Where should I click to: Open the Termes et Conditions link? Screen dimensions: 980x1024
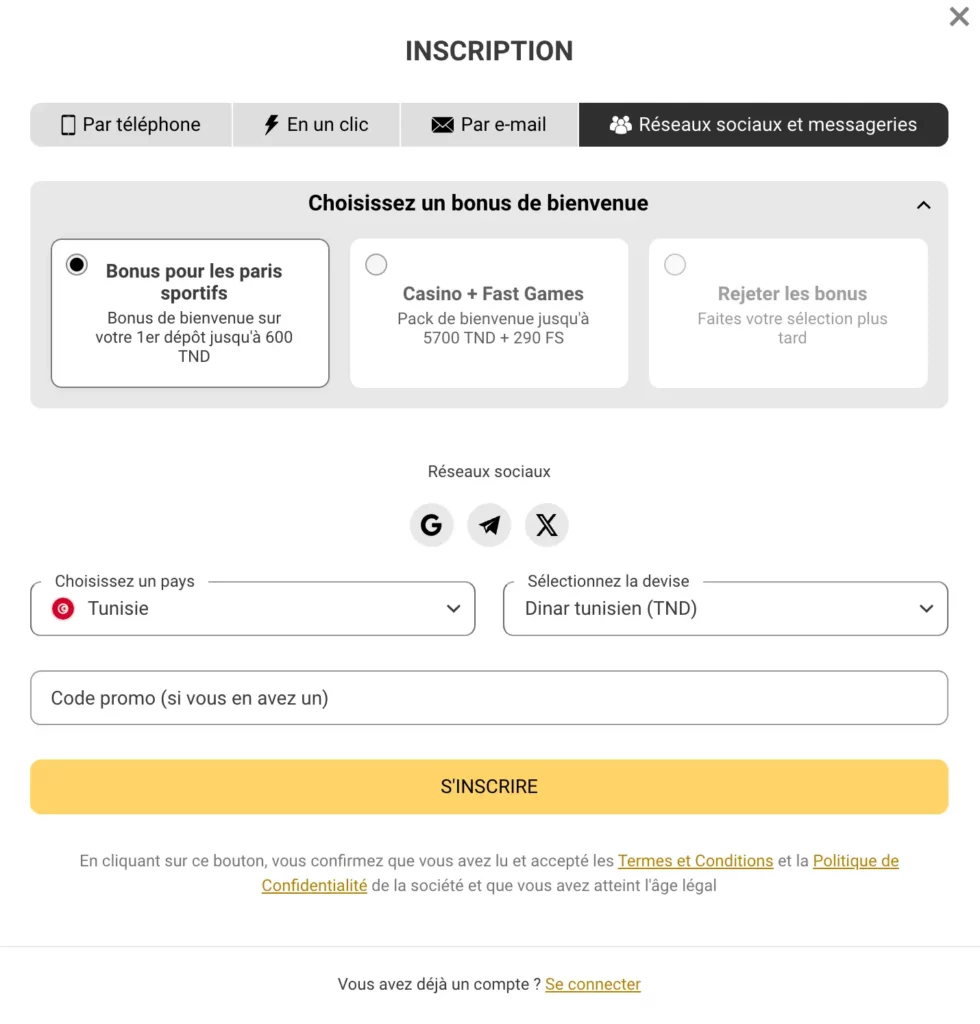coord(695,860)
